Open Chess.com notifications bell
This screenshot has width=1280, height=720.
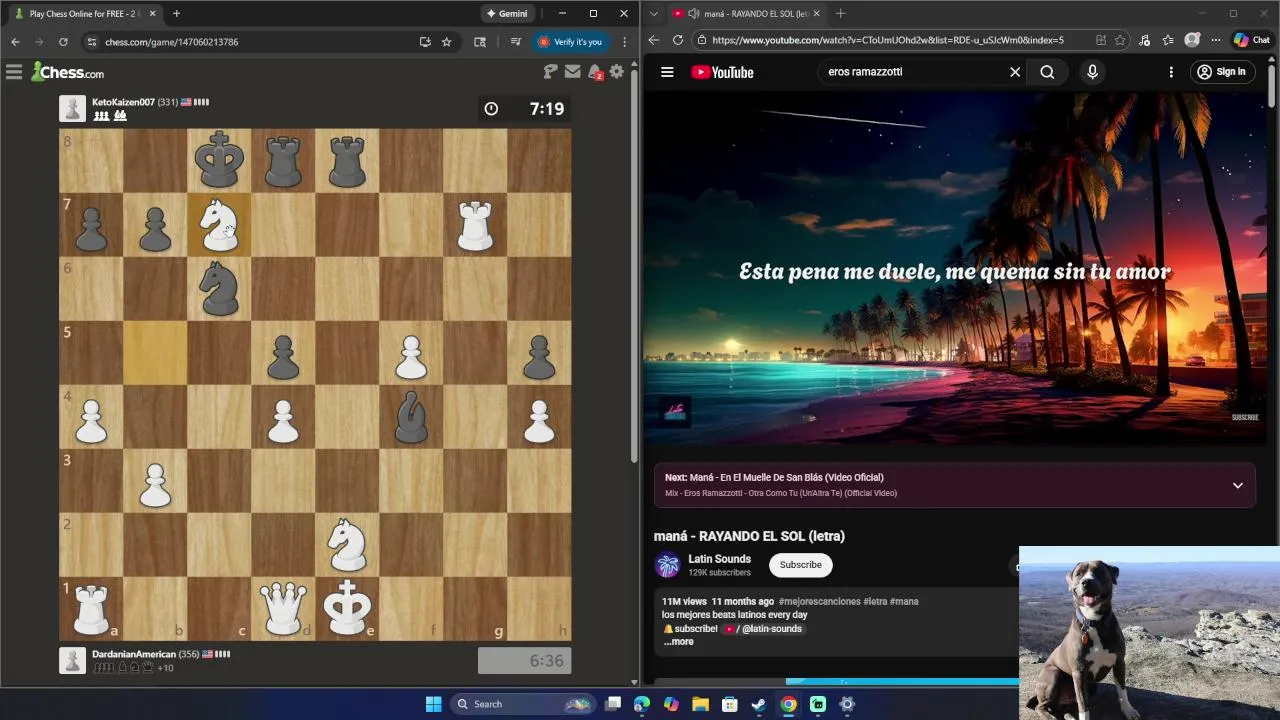coord(595,72)
